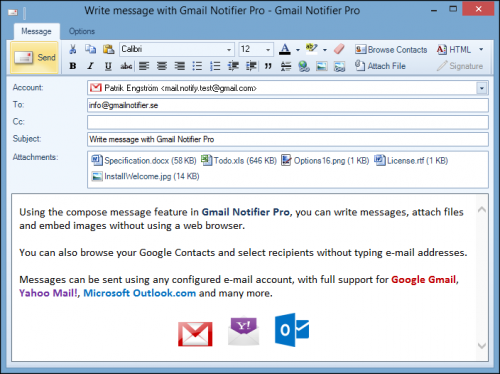
Task: Select Todo.xls attachment
Action: tap(239, 161)
